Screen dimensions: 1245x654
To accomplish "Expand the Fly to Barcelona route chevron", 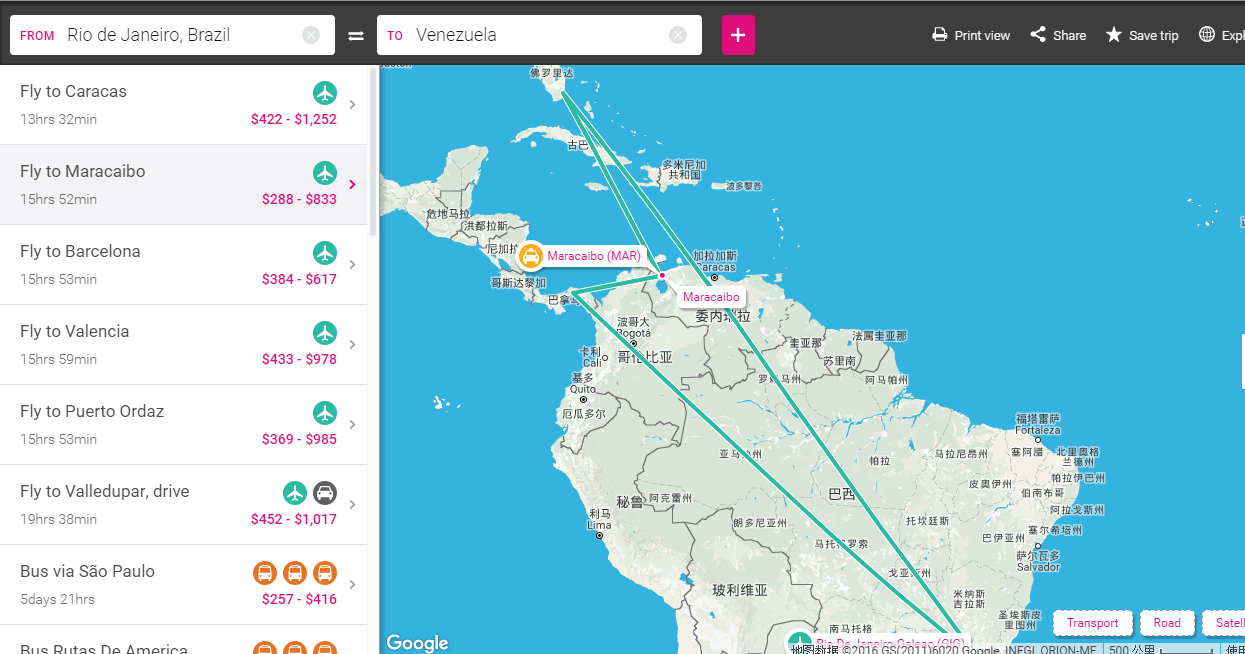I will (352, 264).
